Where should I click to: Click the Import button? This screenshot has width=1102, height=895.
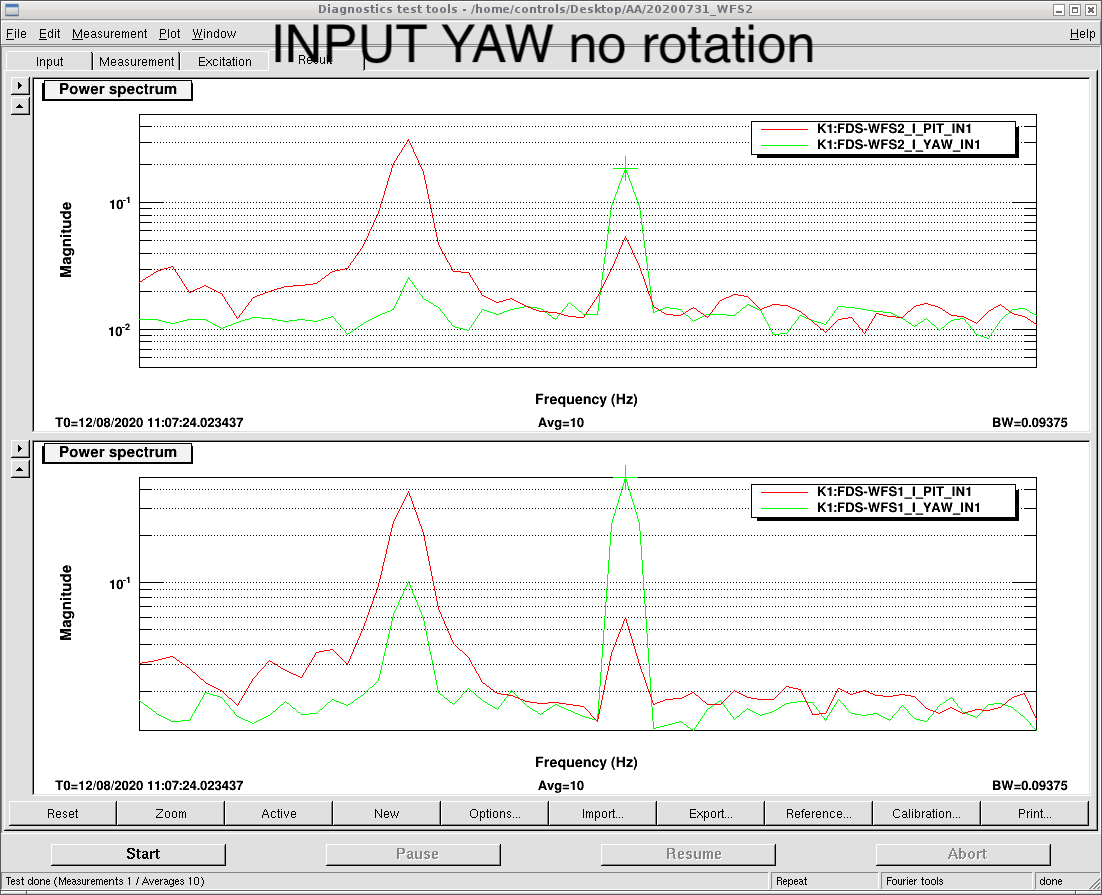[603, 813]
